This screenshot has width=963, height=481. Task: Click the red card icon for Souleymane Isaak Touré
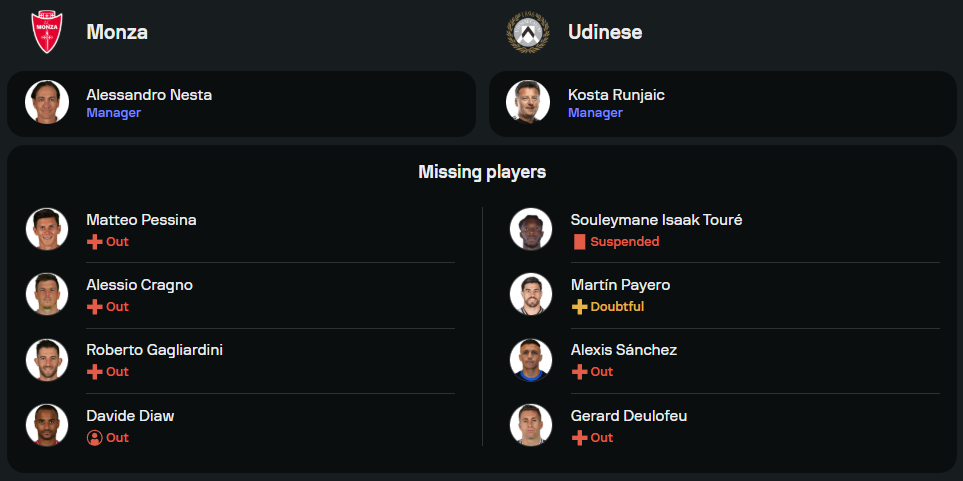(x=579, y=242)
